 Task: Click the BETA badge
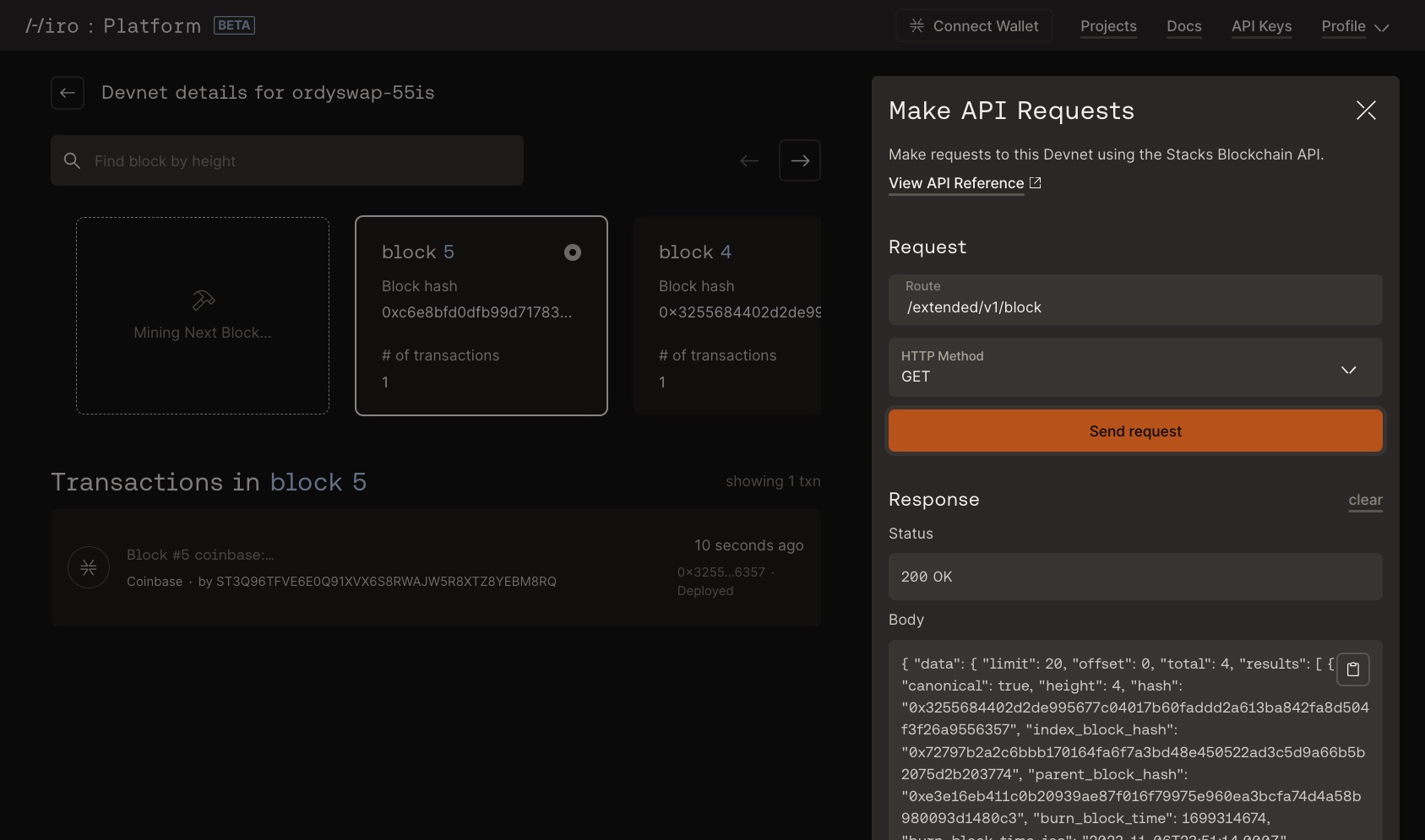[x=234, y=25]
